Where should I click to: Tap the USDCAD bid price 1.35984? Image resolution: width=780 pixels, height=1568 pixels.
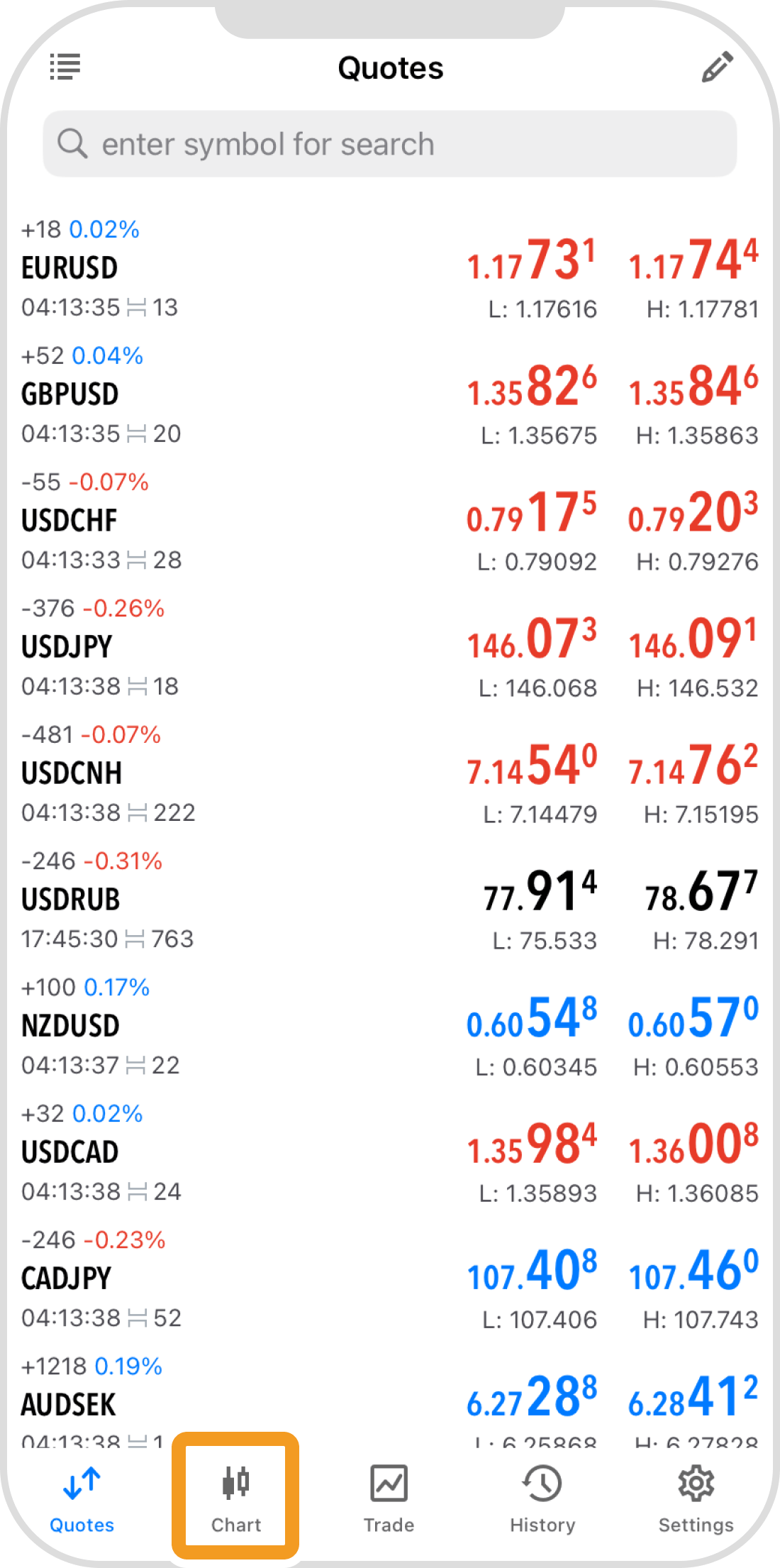coord(532,1144)
